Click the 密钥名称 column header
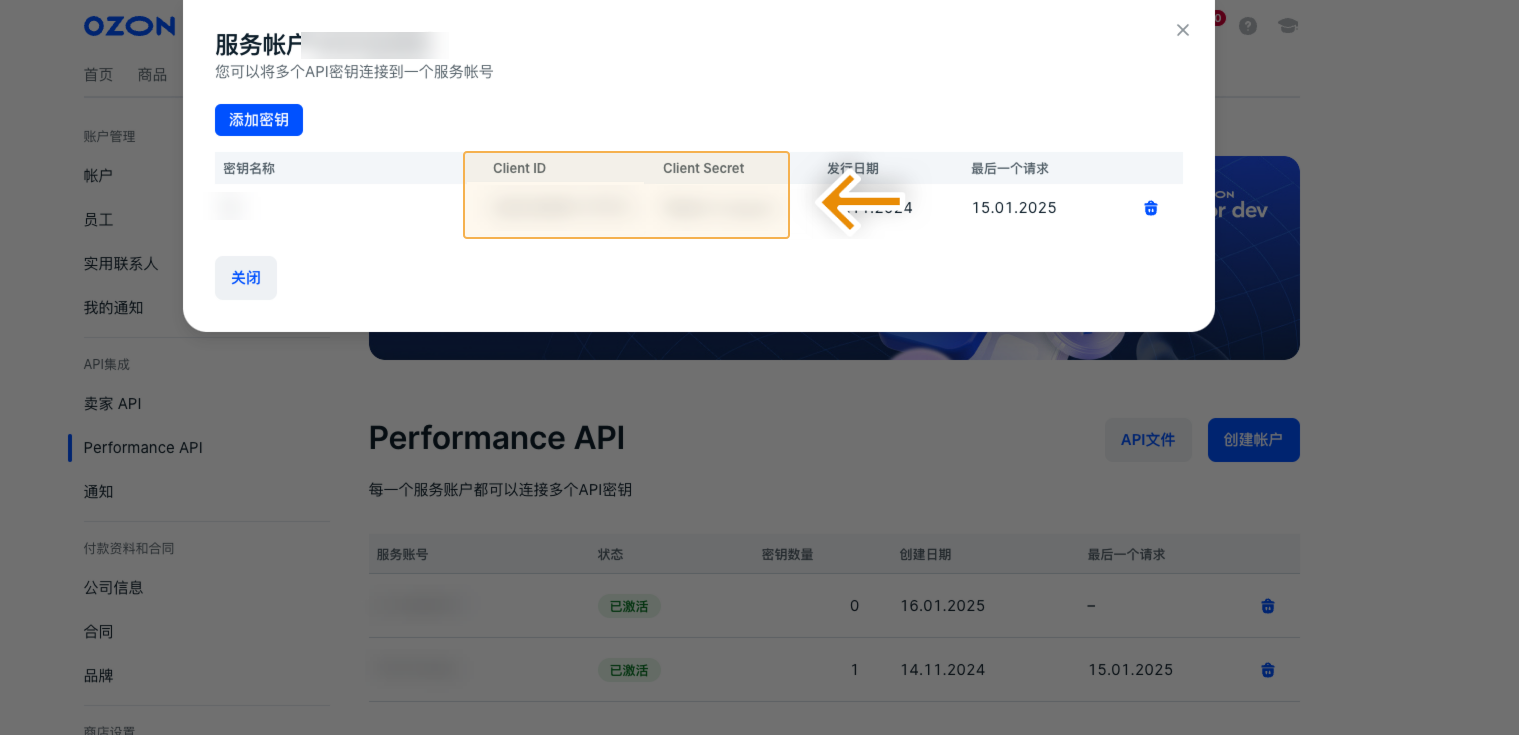 [x=249, y=169]
